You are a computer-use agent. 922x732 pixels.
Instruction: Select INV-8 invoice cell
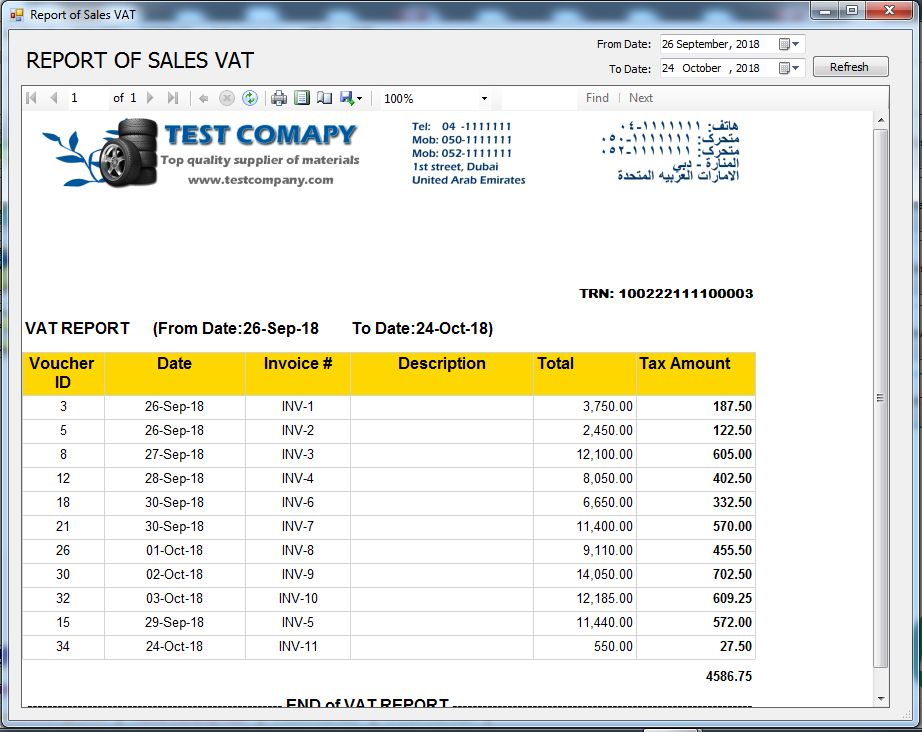pyautogui.click(x=298, y=551)
